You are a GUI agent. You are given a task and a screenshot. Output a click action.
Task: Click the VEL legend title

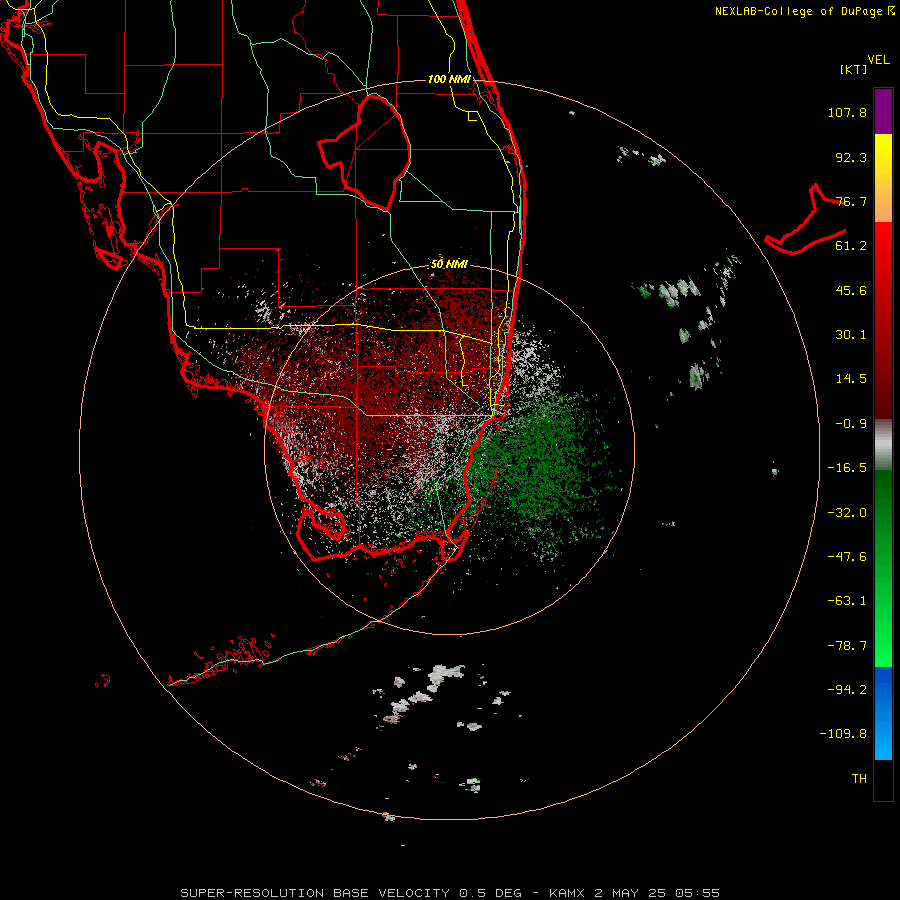(x=878, y=60)
